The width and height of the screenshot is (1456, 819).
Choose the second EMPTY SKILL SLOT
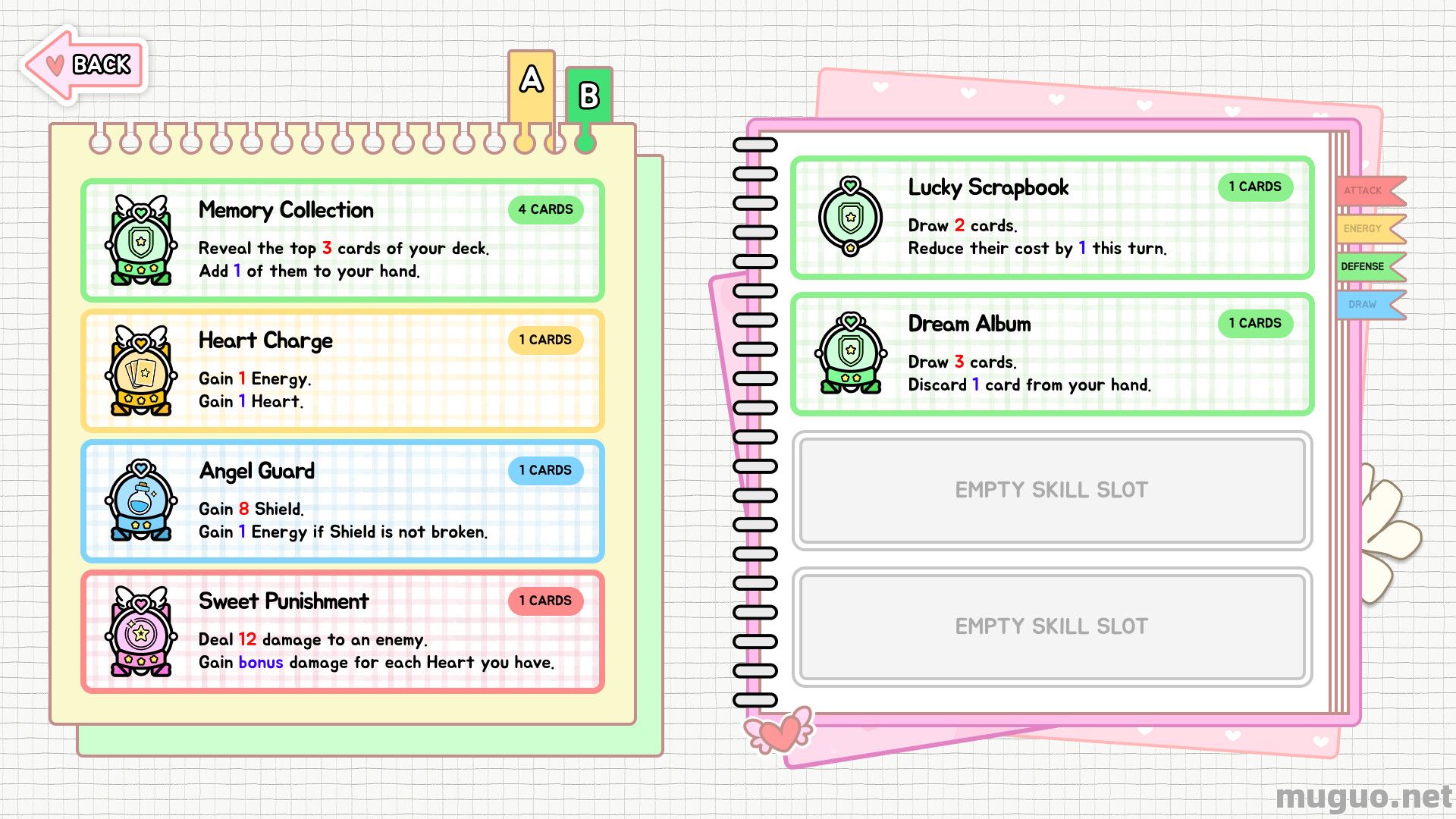pyautogui.click(x=1052, y=626)
